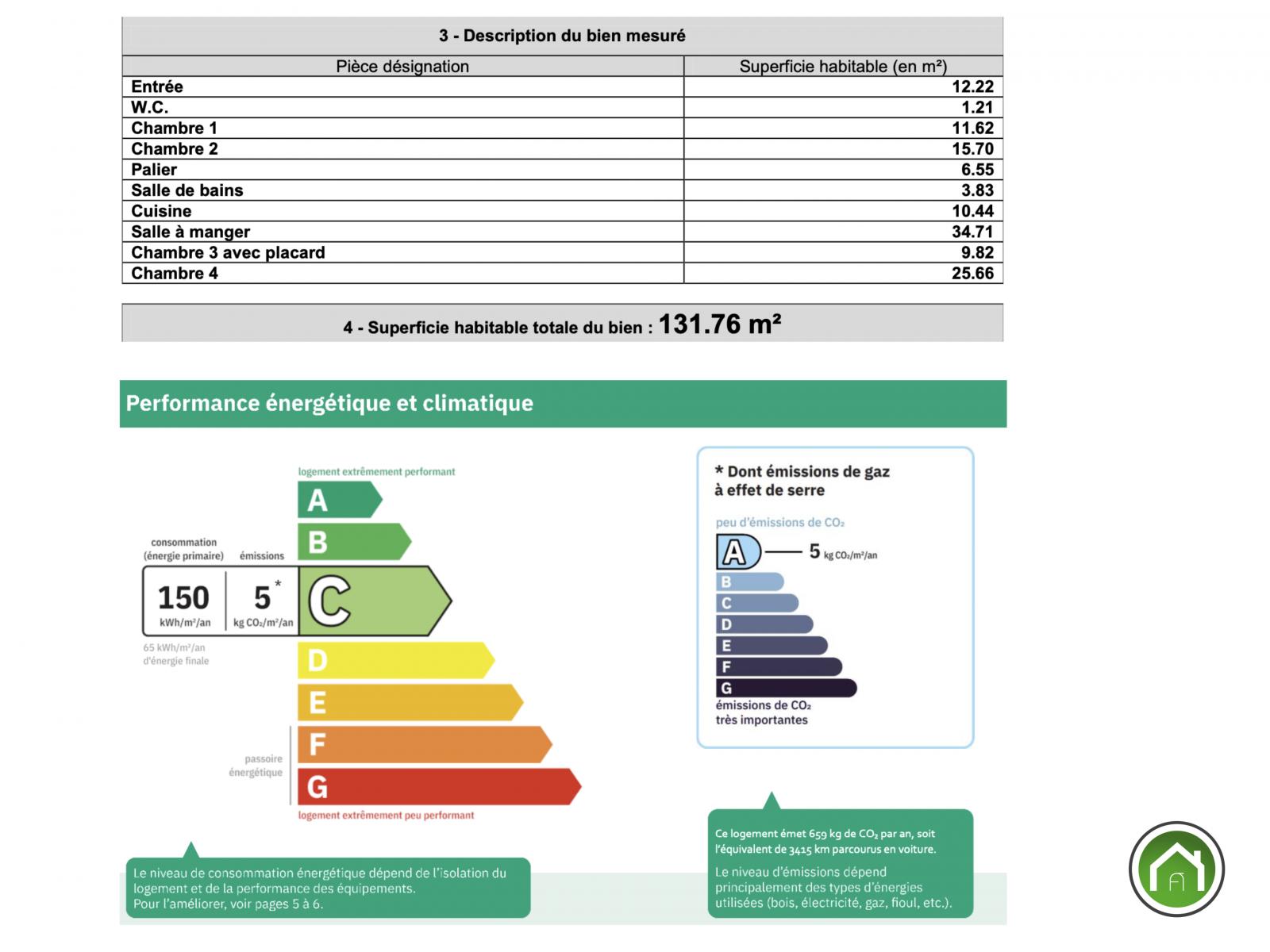Select the yellow class D arrow
The width and height of the screenshot is (1270, 952).
[396, 660]
